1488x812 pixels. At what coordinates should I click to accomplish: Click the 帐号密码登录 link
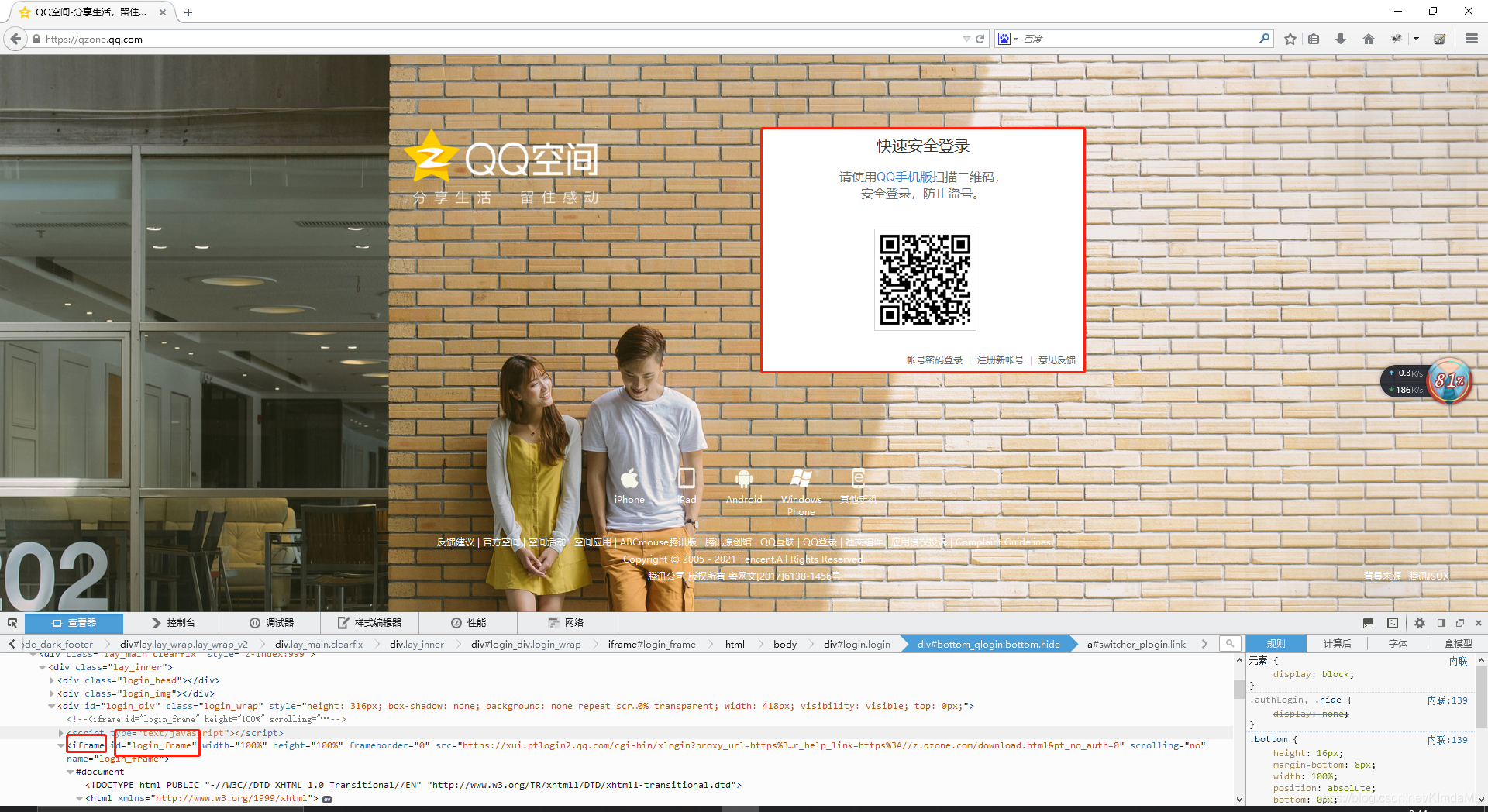pos(935,360)
